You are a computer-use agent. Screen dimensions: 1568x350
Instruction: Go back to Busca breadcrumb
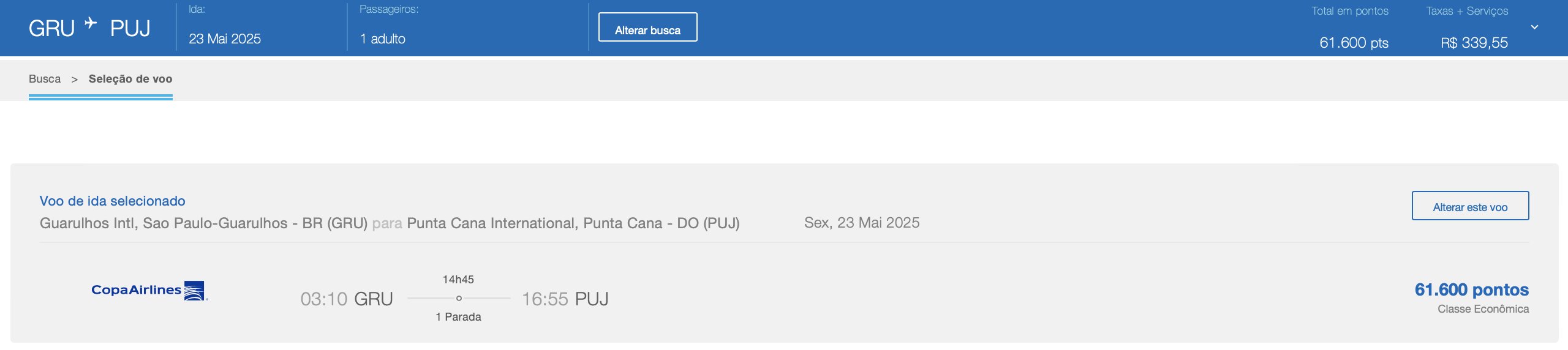click(x=45, y=79)
